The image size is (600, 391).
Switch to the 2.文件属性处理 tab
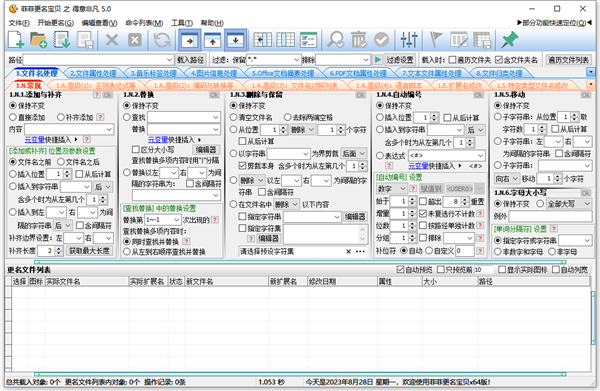93,73
